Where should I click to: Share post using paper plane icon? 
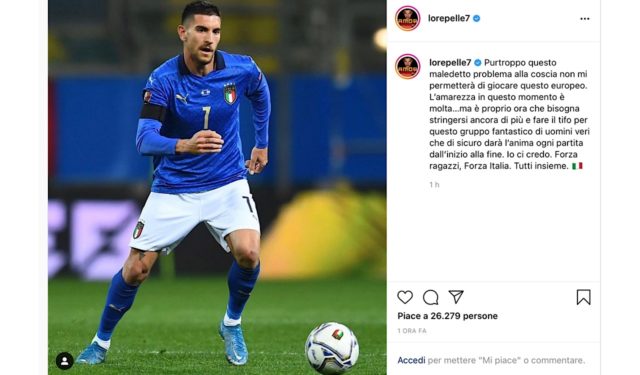click(456, 297)
